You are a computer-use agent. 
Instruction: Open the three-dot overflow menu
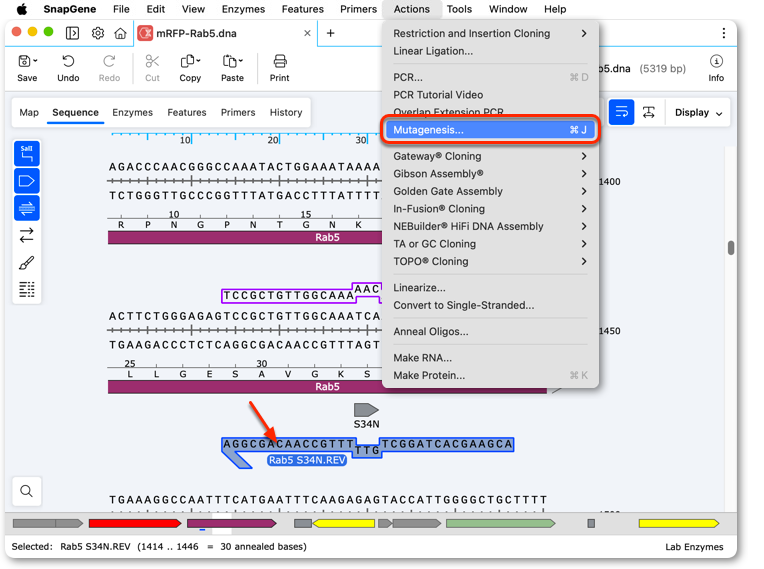724,33
